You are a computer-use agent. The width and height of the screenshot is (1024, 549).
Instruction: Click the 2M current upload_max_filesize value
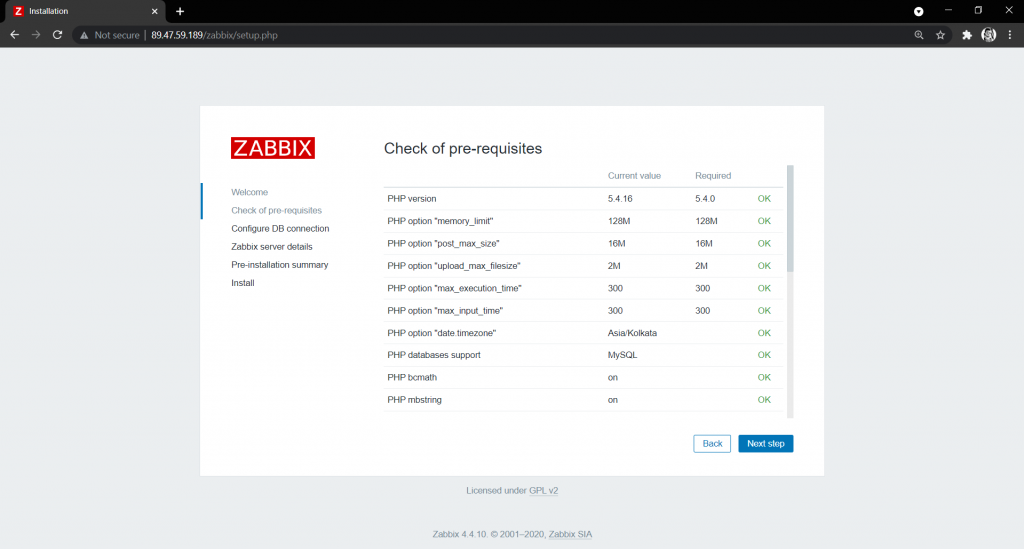pos(614,266)
